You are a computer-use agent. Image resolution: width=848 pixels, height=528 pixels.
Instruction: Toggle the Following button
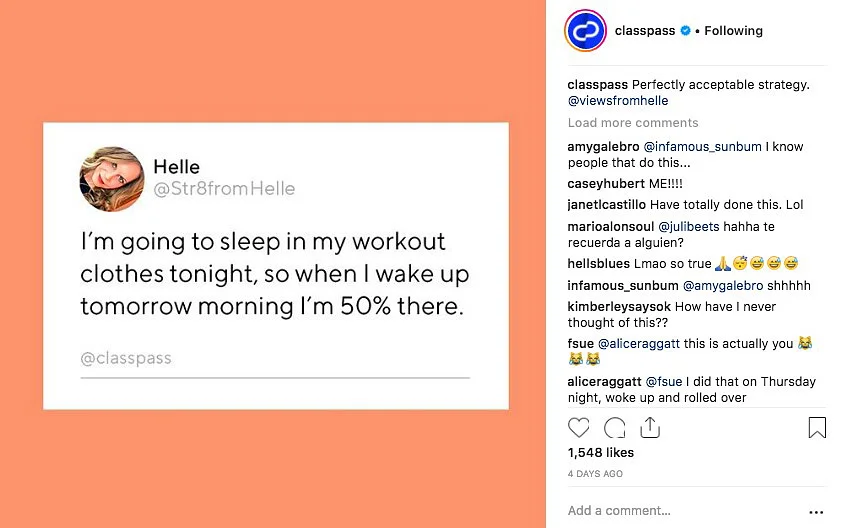(733, 31)
